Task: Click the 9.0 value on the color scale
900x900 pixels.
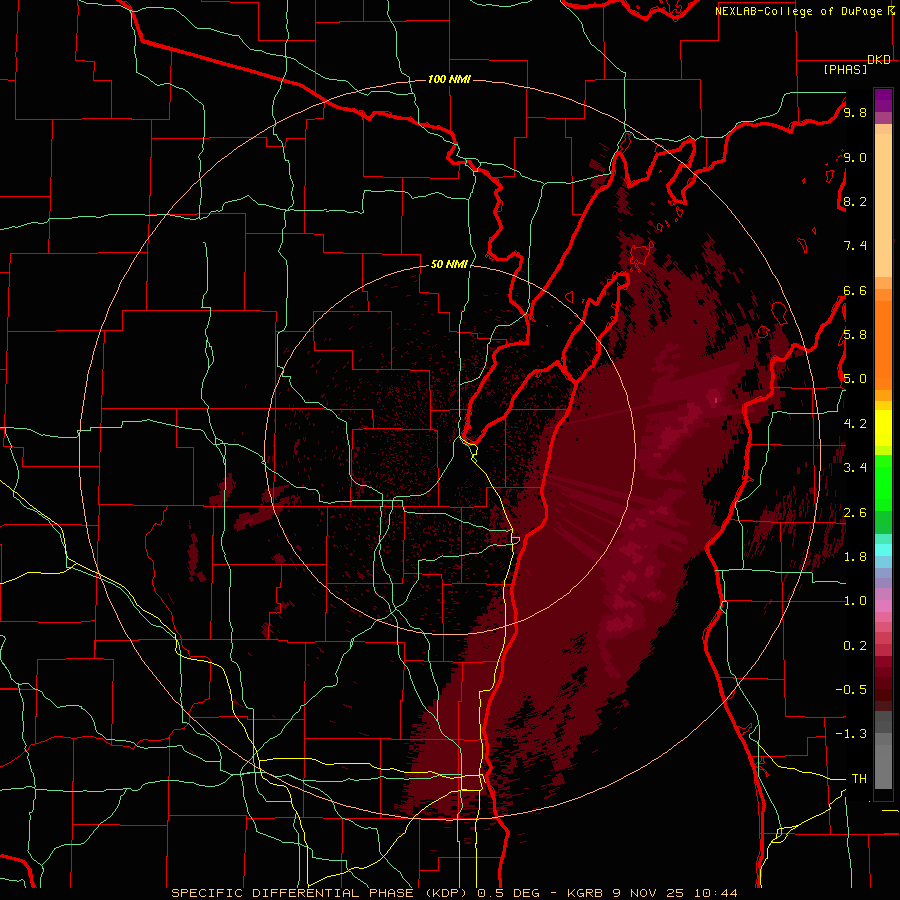Action: click(x=855, y=157)
